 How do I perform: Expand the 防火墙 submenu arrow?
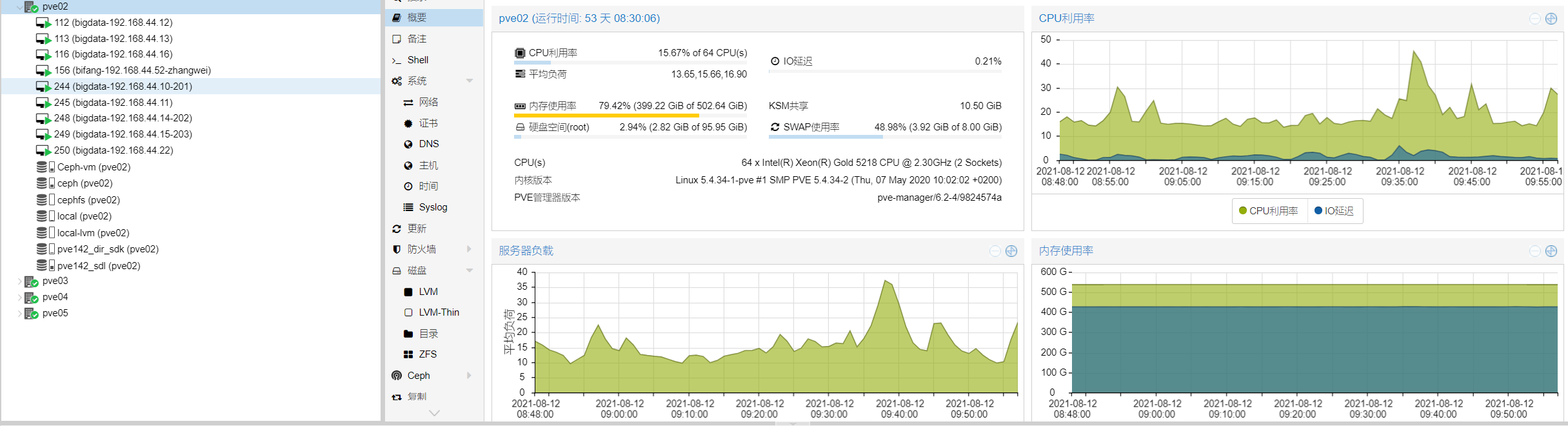coord(469,249)
